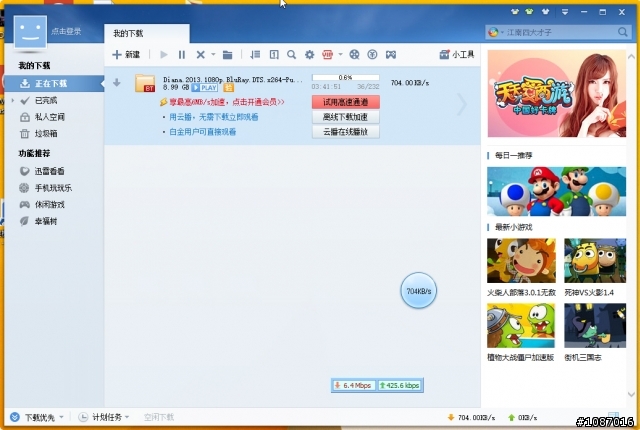Click the 点击登录 login text
This screenshot has width=640, height=430.
click(66, 31)
